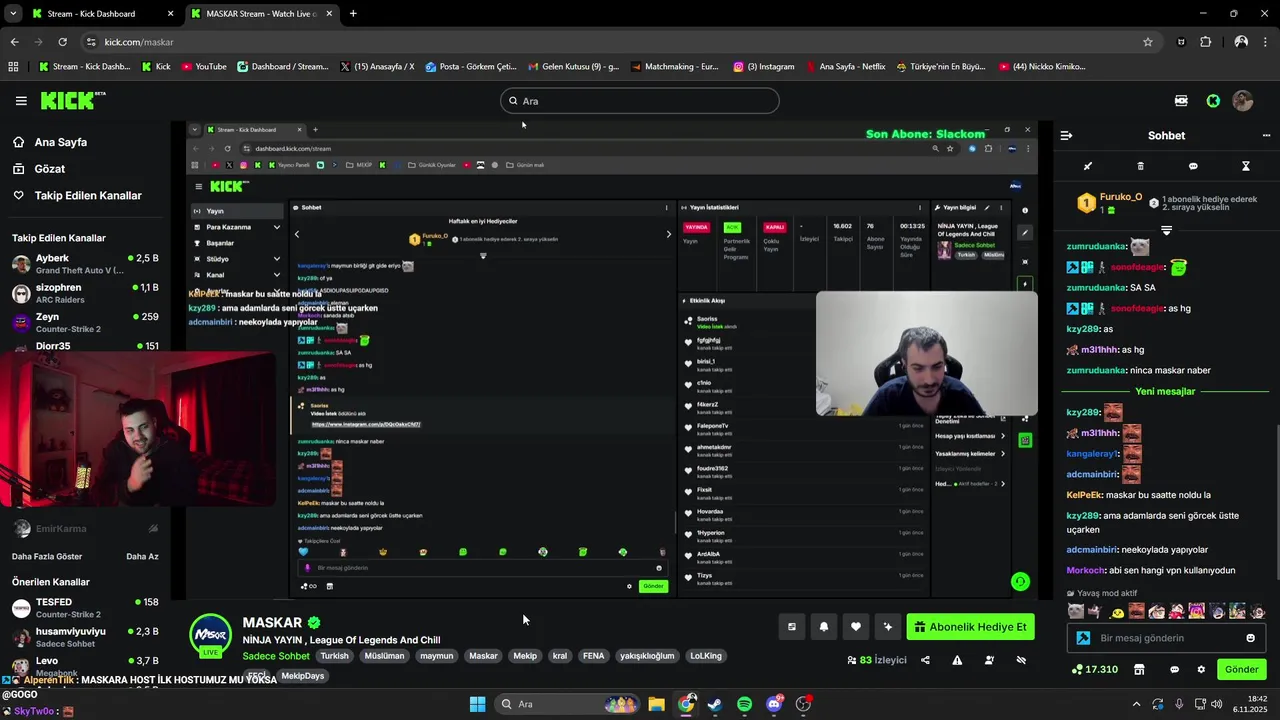Collapse the chat panel arrow icon
This screenshot has height=720, width=1280.
click(x=1066, y=135)
